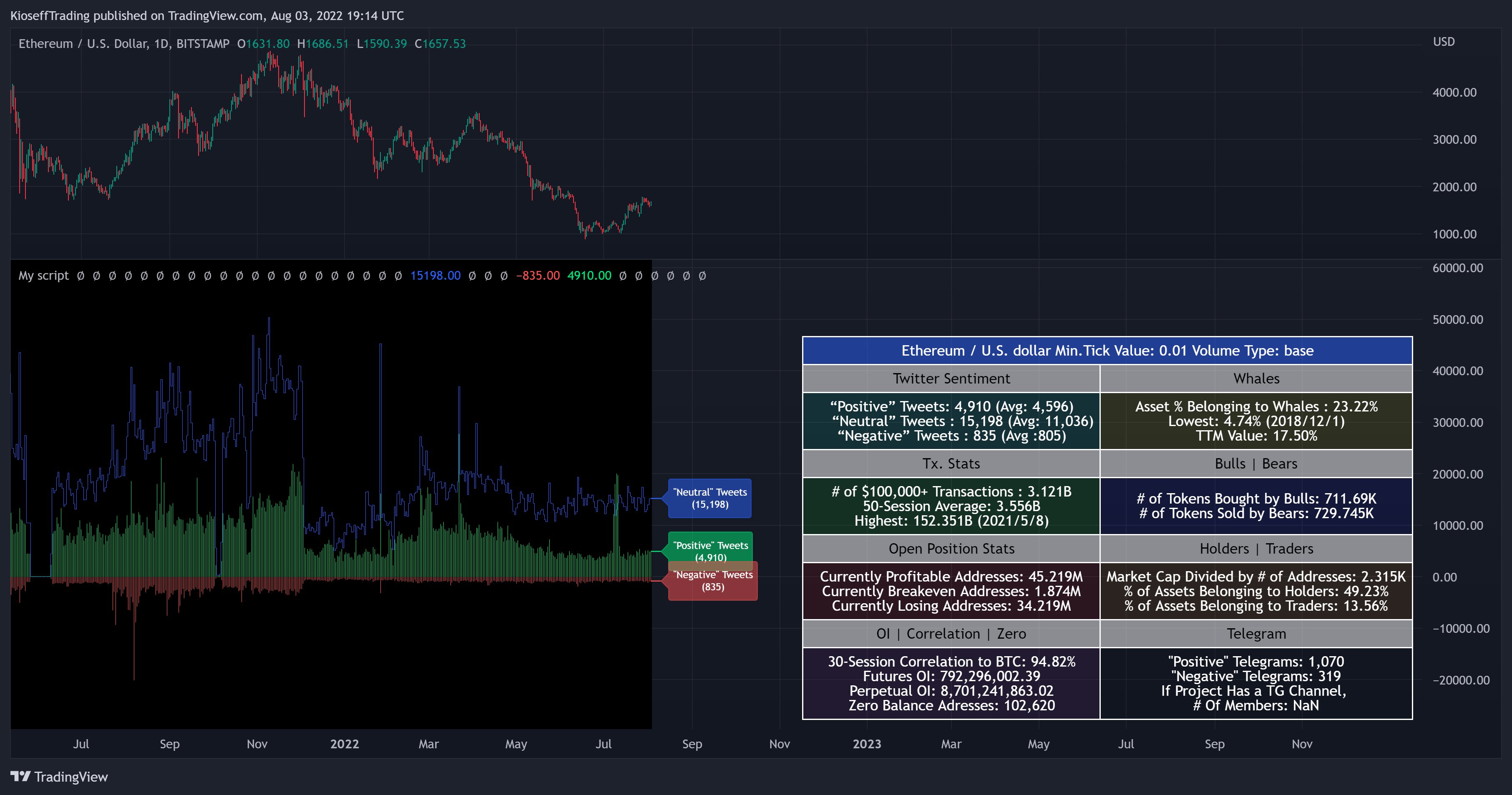Click the 'KioseffTrading published on TradingView.com' header text
This screenshot has width=1512, height=795.
click(137, 16)
